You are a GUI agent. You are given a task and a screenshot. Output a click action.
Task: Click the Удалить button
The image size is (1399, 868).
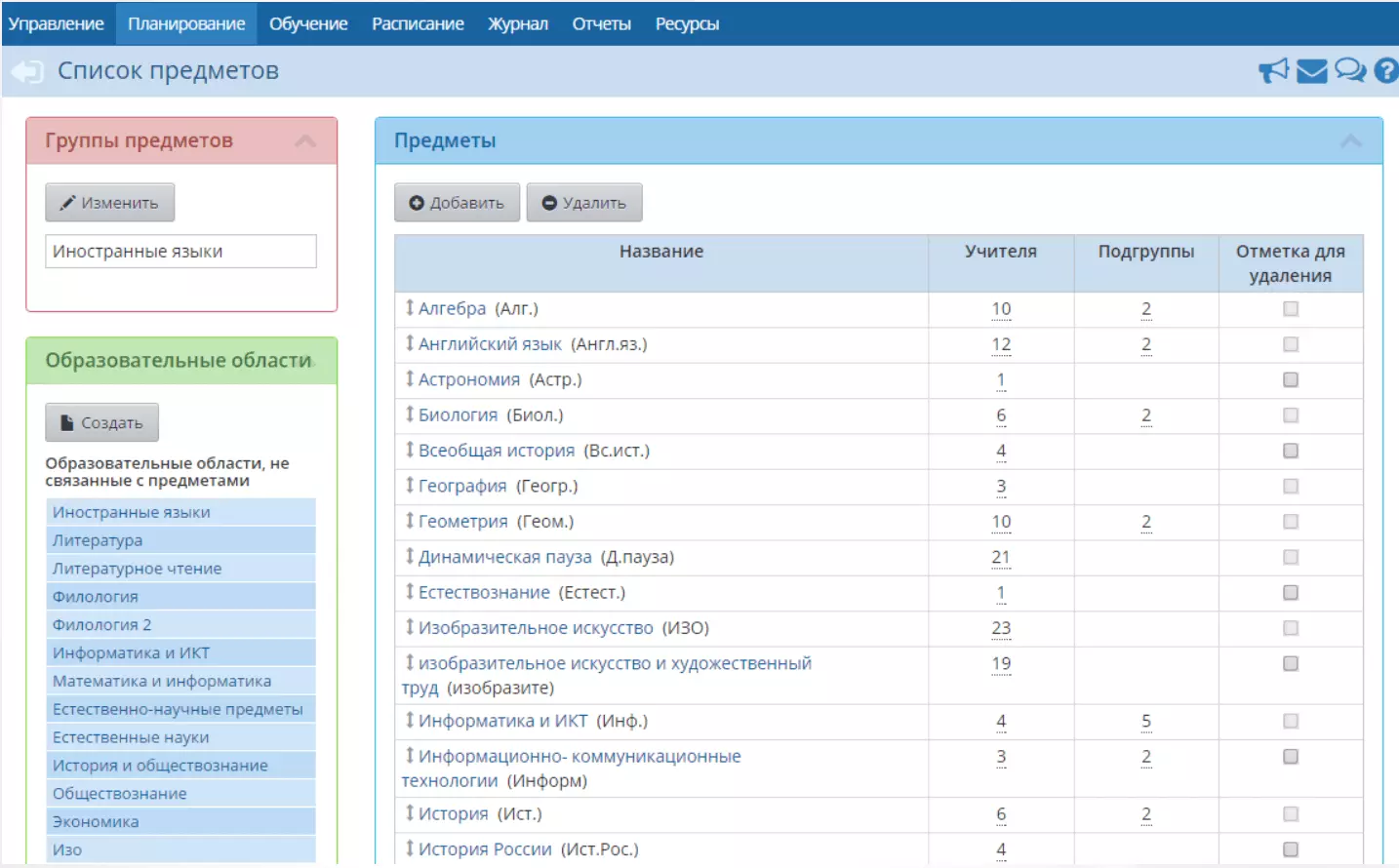[584, 203]
